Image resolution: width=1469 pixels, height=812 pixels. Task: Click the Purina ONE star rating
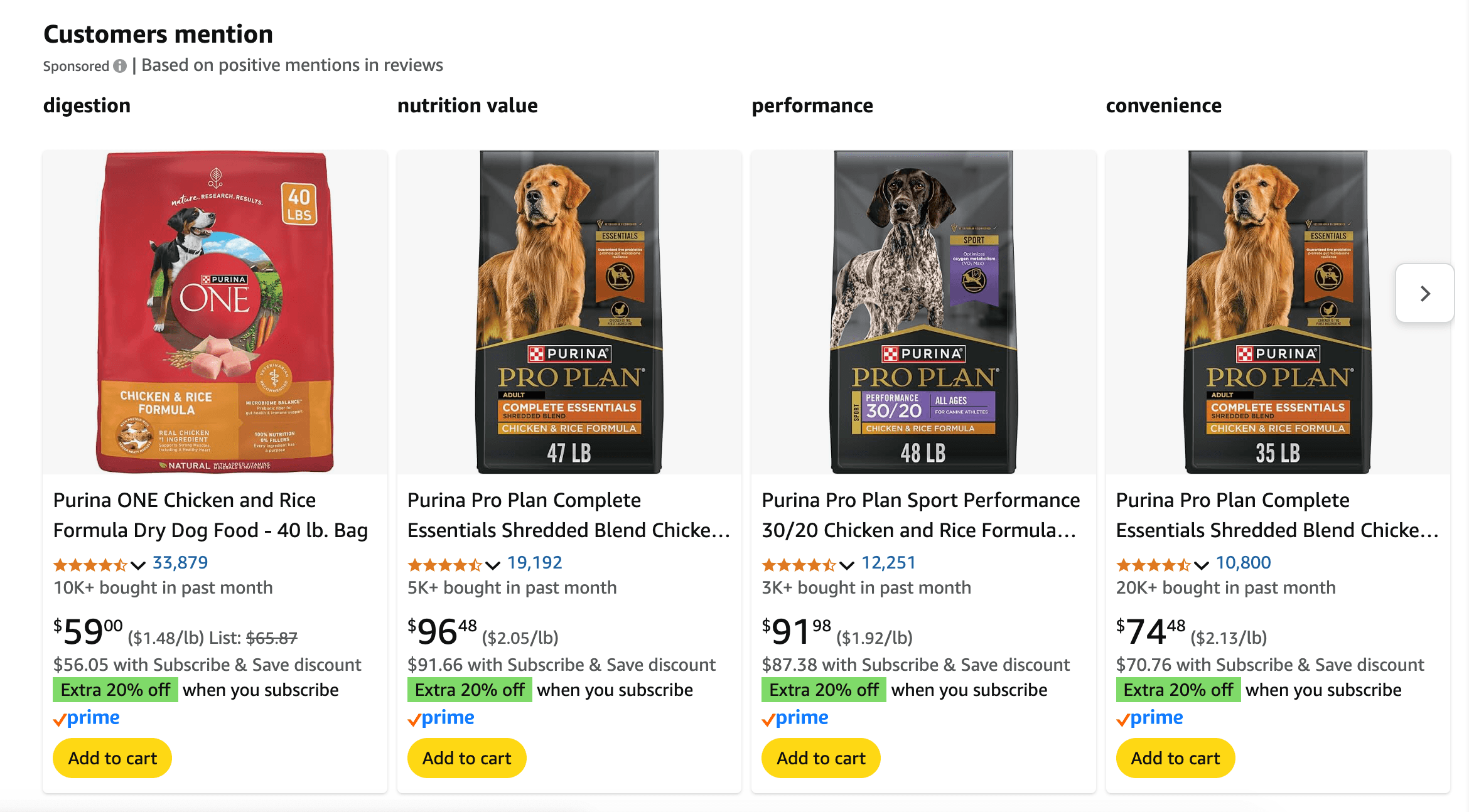coord(90,565)
